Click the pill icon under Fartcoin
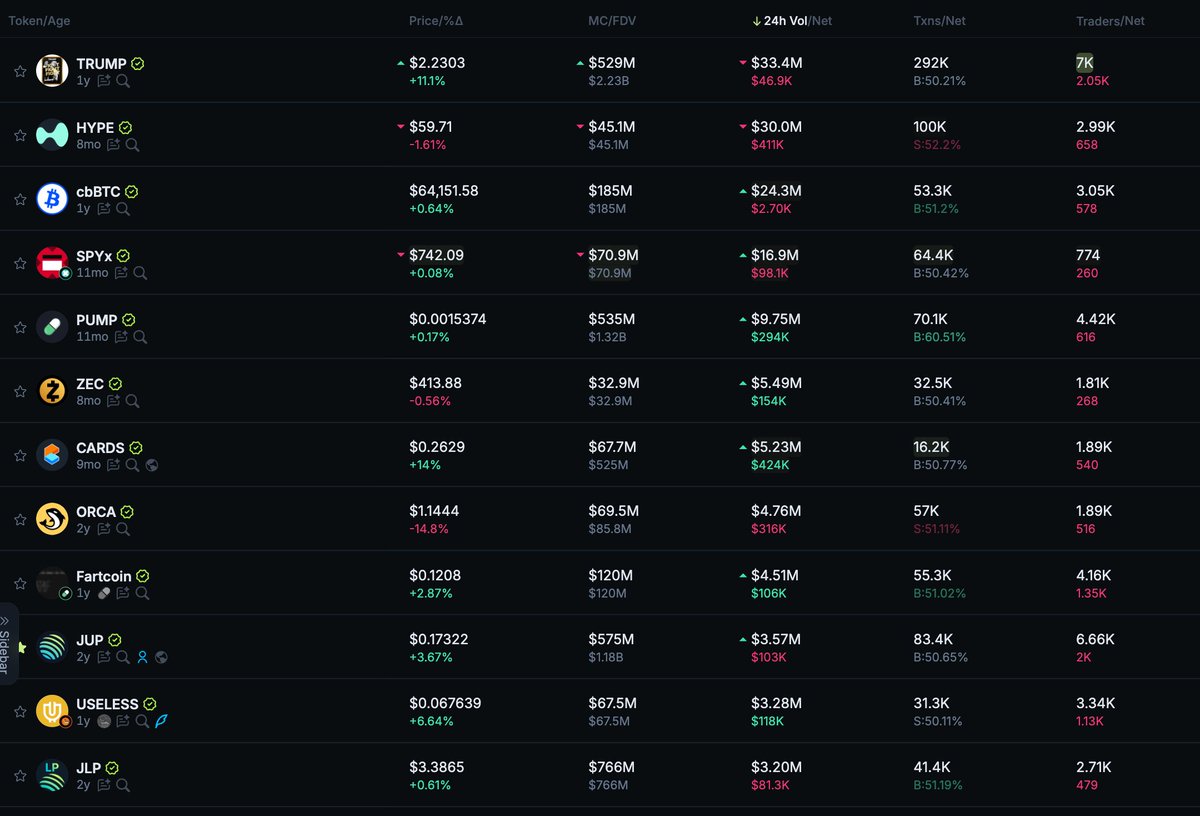This screenshot has height=816, width=1200. (x=104, y=593)
